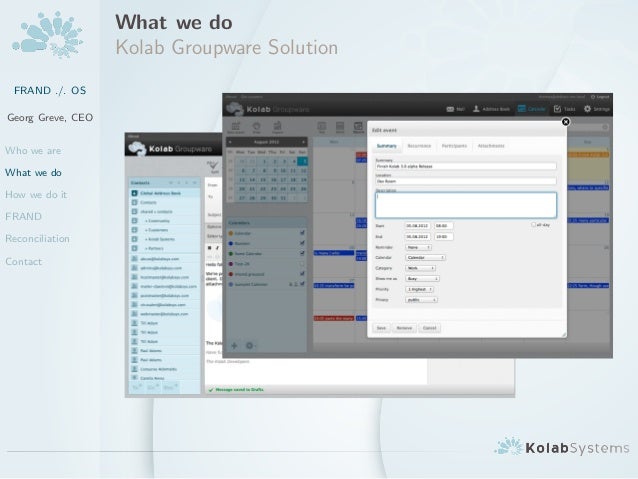The image size is (638, 479).
Task: Select highlighted day in August mini calendar
Action: (x=303, y=162)
